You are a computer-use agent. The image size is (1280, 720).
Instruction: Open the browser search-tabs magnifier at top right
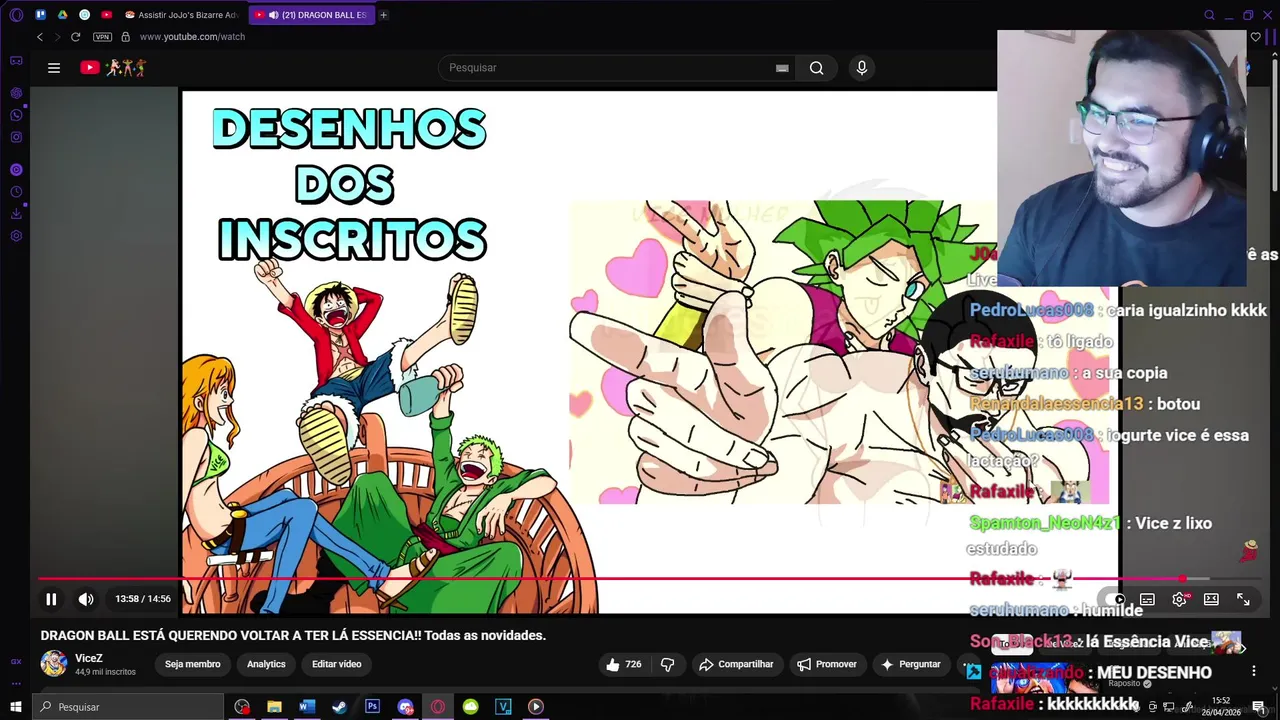click(1209, 15)
